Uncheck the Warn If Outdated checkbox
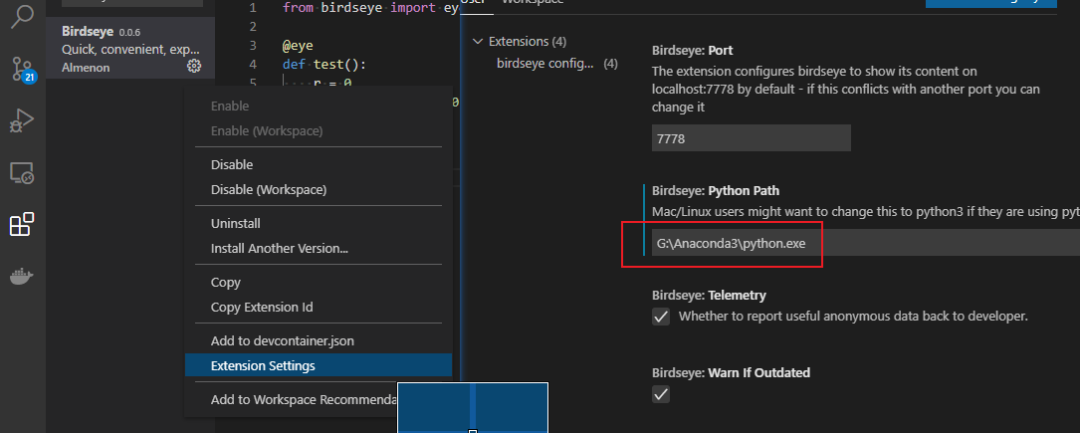This screenshot has height=433, width=1080. 661,394
